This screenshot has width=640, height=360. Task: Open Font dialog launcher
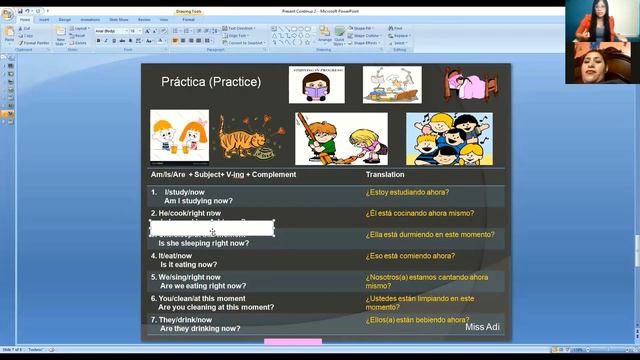click(x=166, y=49)
